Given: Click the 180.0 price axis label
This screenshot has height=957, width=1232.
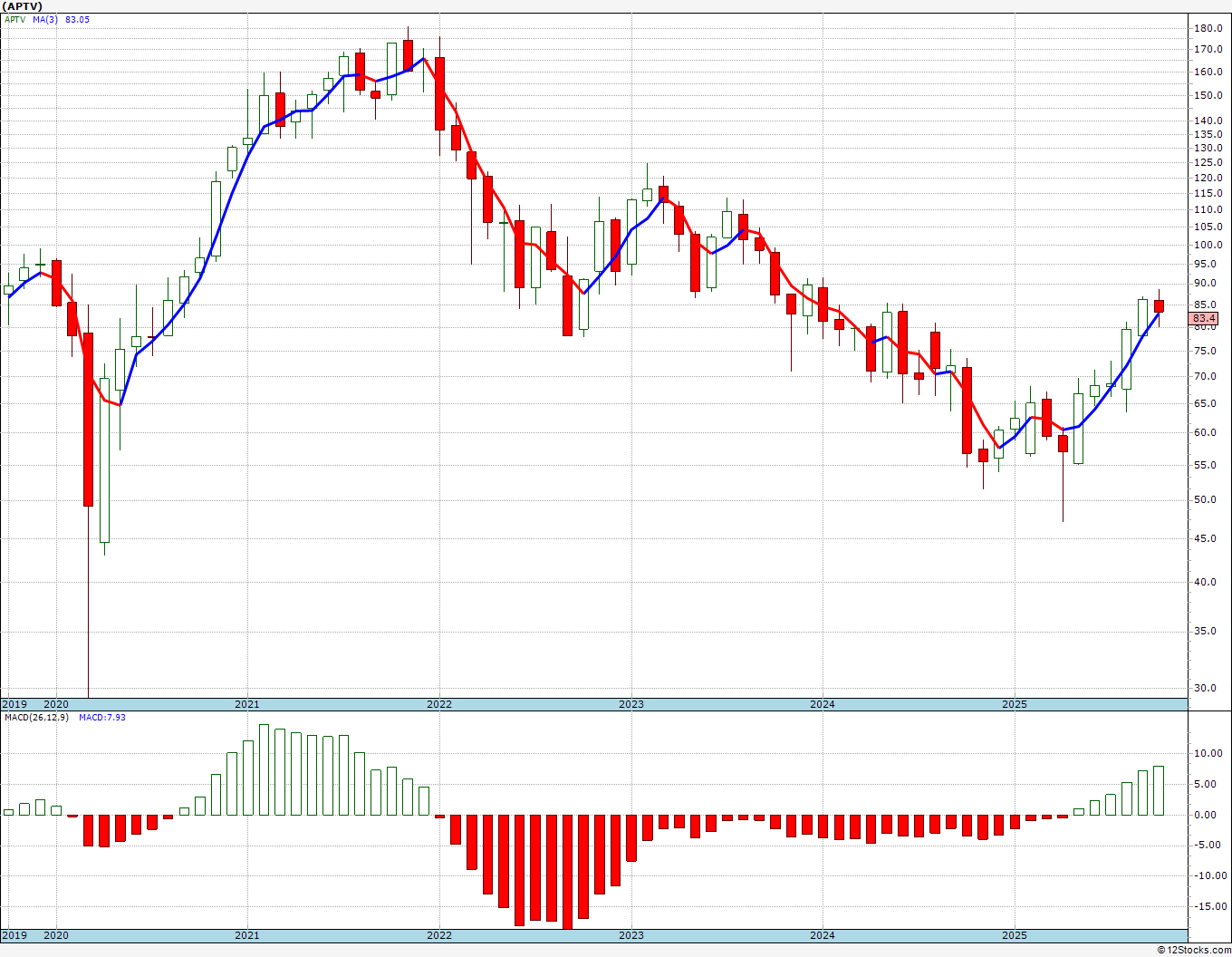Looking at the screenshot, I should click(1208, 28).
